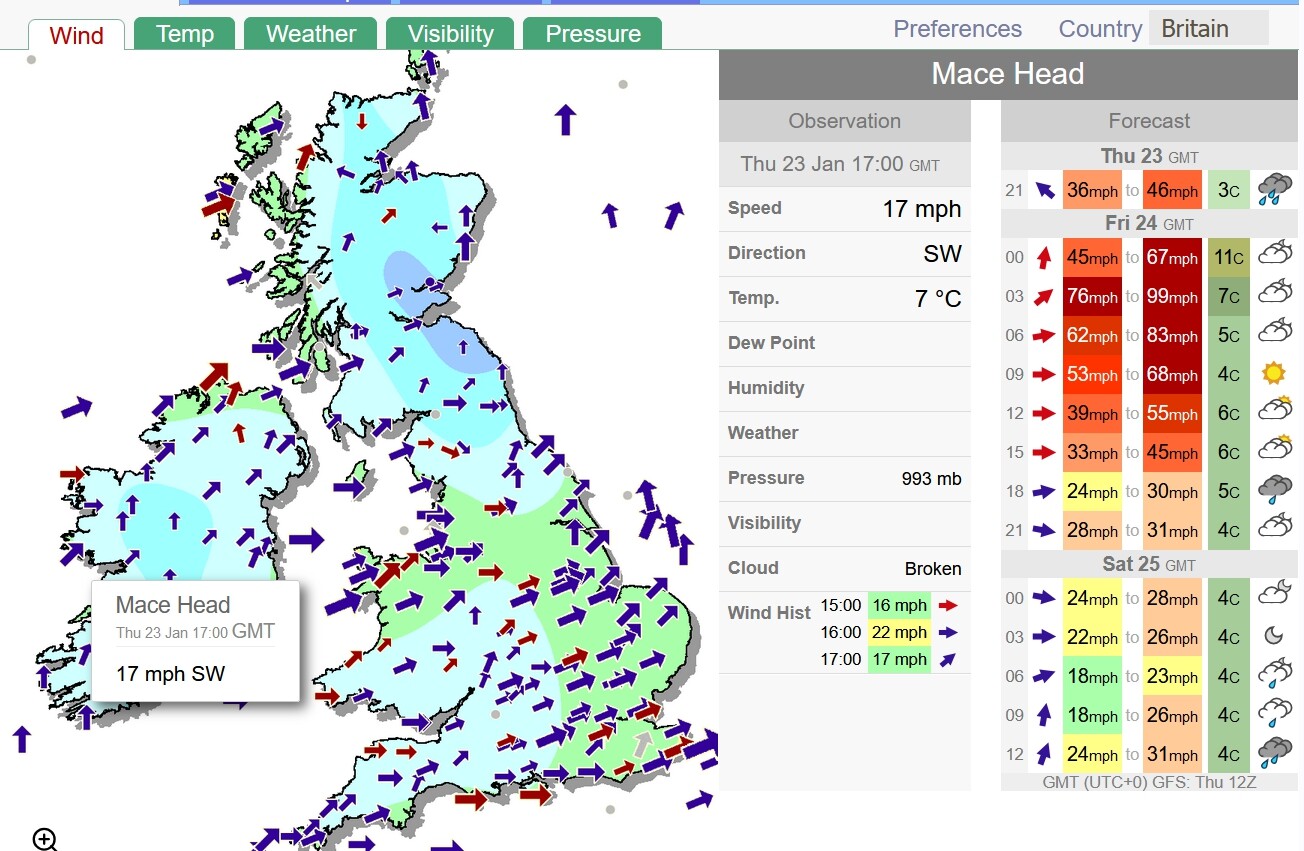
Task: Click the Cloud value Broken
Action: 933,569
